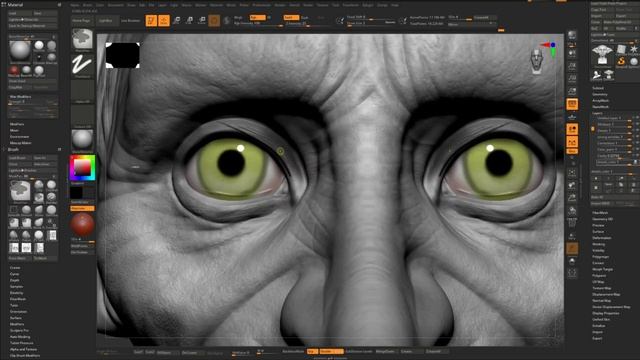
Task: Open the Alpha menu
Action: [75, 5]
